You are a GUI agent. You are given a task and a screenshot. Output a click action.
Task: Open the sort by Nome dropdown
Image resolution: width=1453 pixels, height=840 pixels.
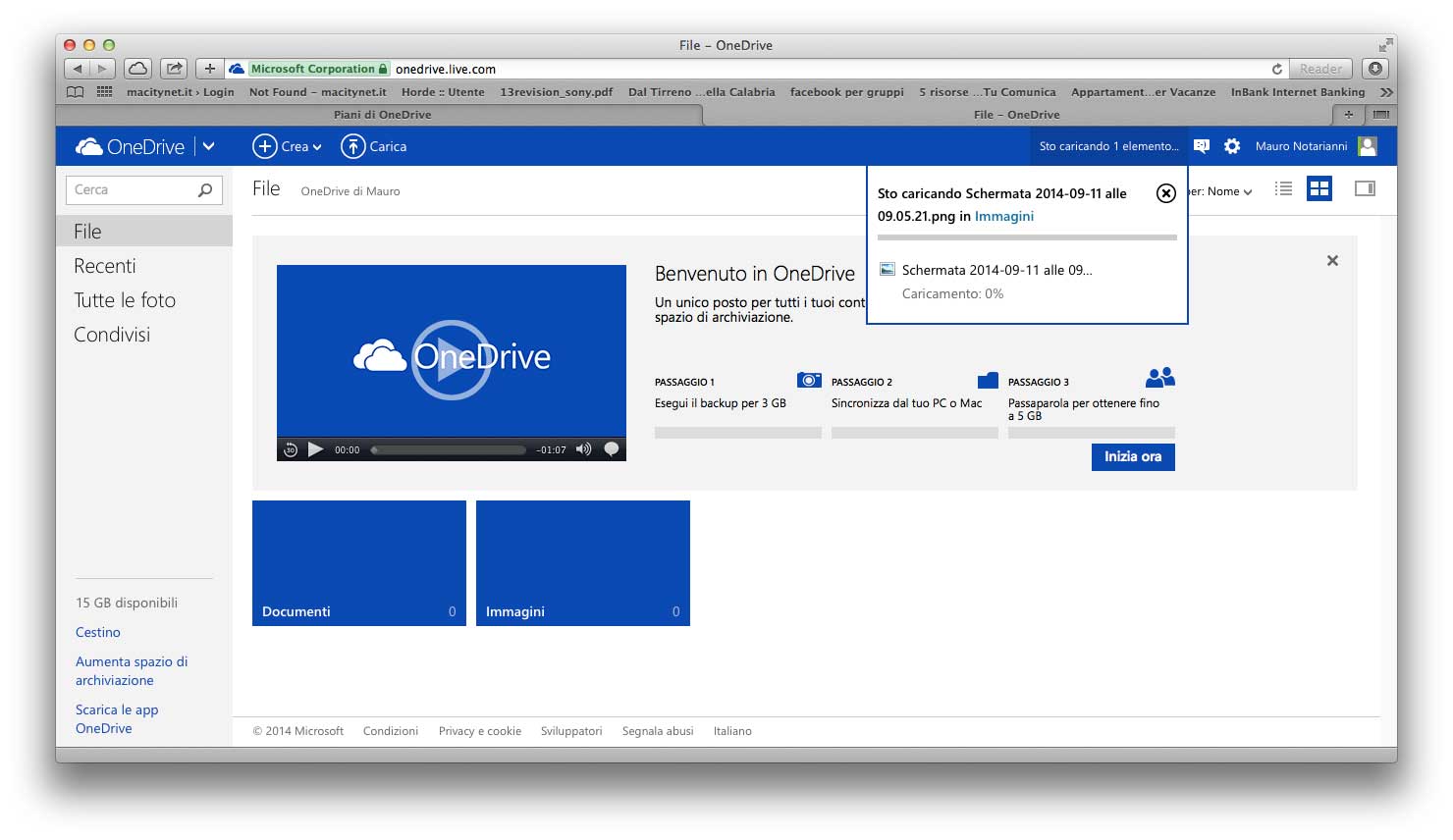[1228, 191]
